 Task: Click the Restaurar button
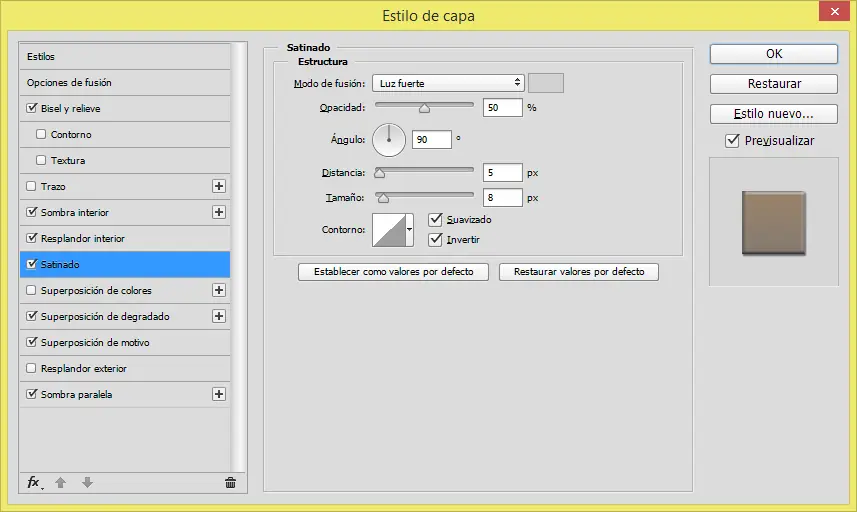coord(774,84)
